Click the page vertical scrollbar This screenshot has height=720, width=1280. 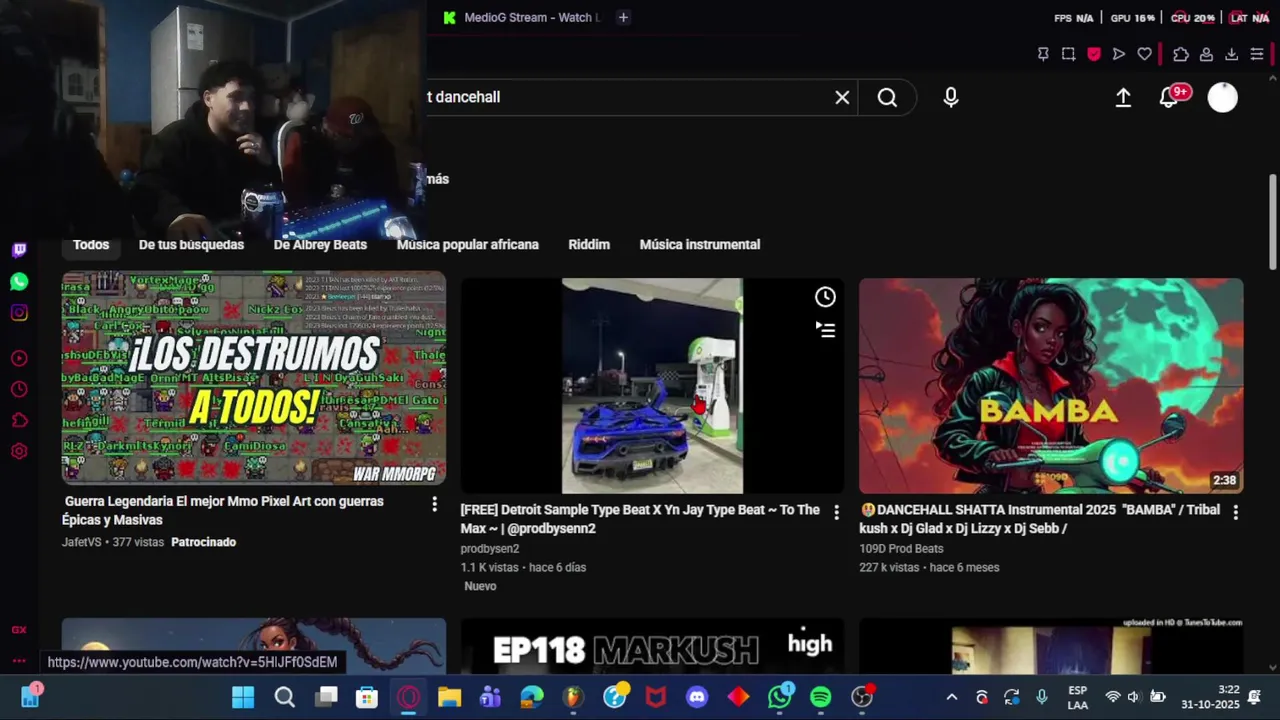point(1273,222)
